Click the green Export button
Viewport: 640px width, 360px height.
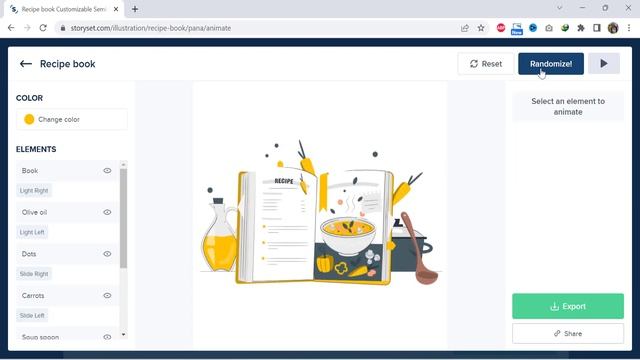pyautogui.click(x=568, y=306)
